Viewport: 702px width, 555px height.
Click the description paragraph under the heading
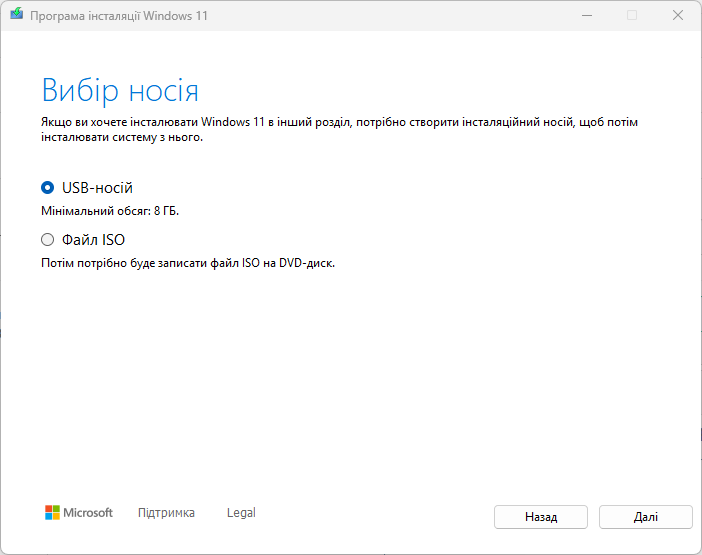point(340,129)
